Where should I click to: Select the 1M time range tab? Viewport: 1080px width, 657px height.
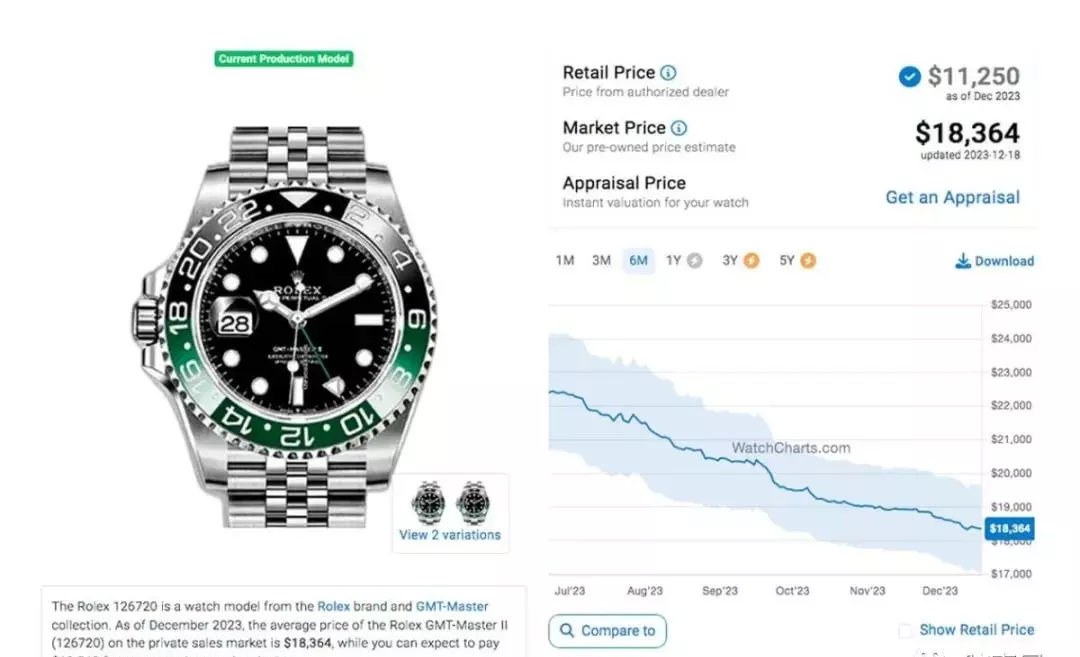click(x=565, y=260)
